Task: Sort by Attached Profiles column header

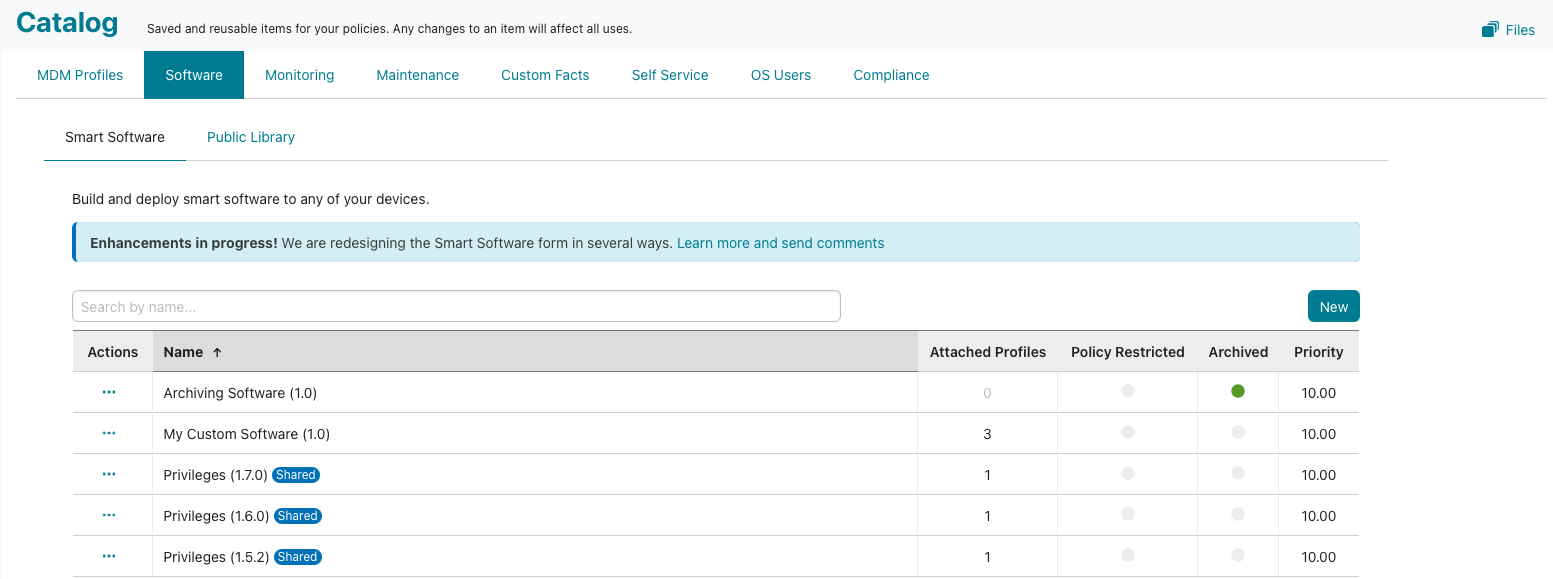Action: pos(987,352)
